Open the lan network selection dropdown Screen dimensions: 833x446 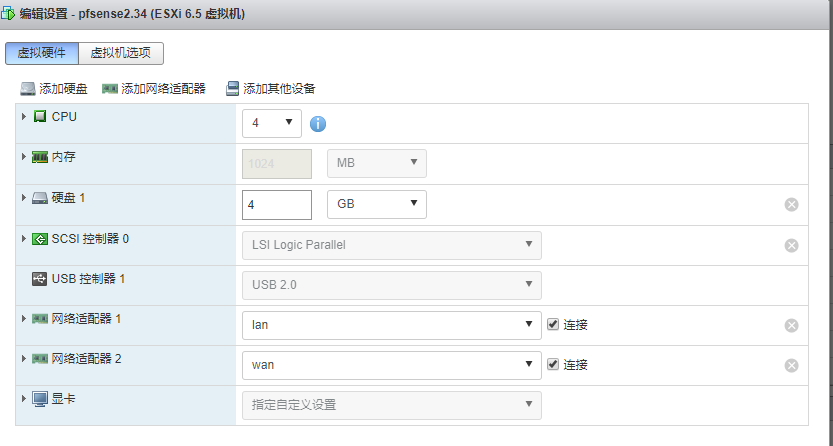tap(391, 325)
